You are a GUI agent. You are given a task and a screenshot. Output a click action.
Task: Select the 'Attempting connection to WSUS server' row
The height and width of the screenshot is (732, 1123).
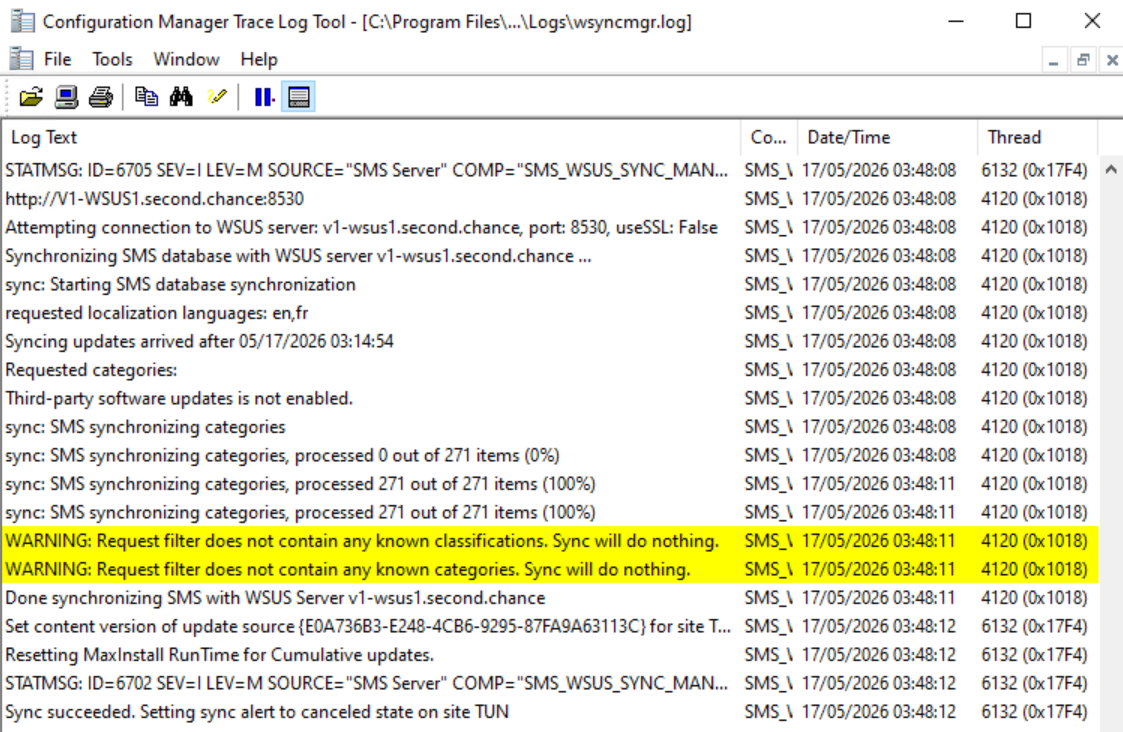[549, 228]
